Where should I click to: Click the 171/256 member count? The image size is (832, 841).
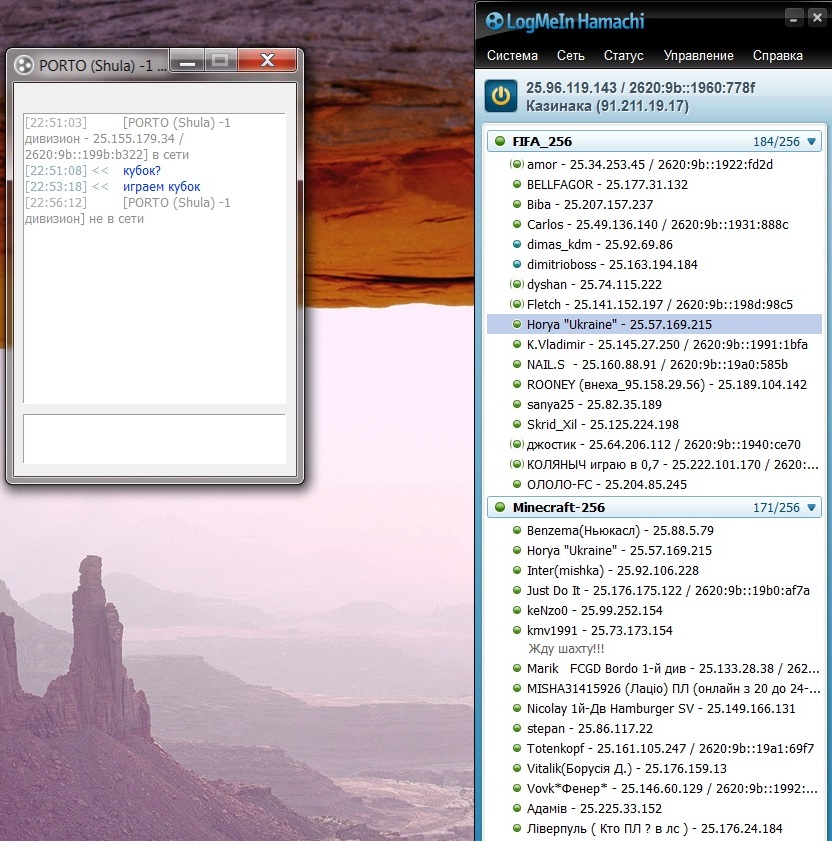pyautogui.click(x=776, y=507)
